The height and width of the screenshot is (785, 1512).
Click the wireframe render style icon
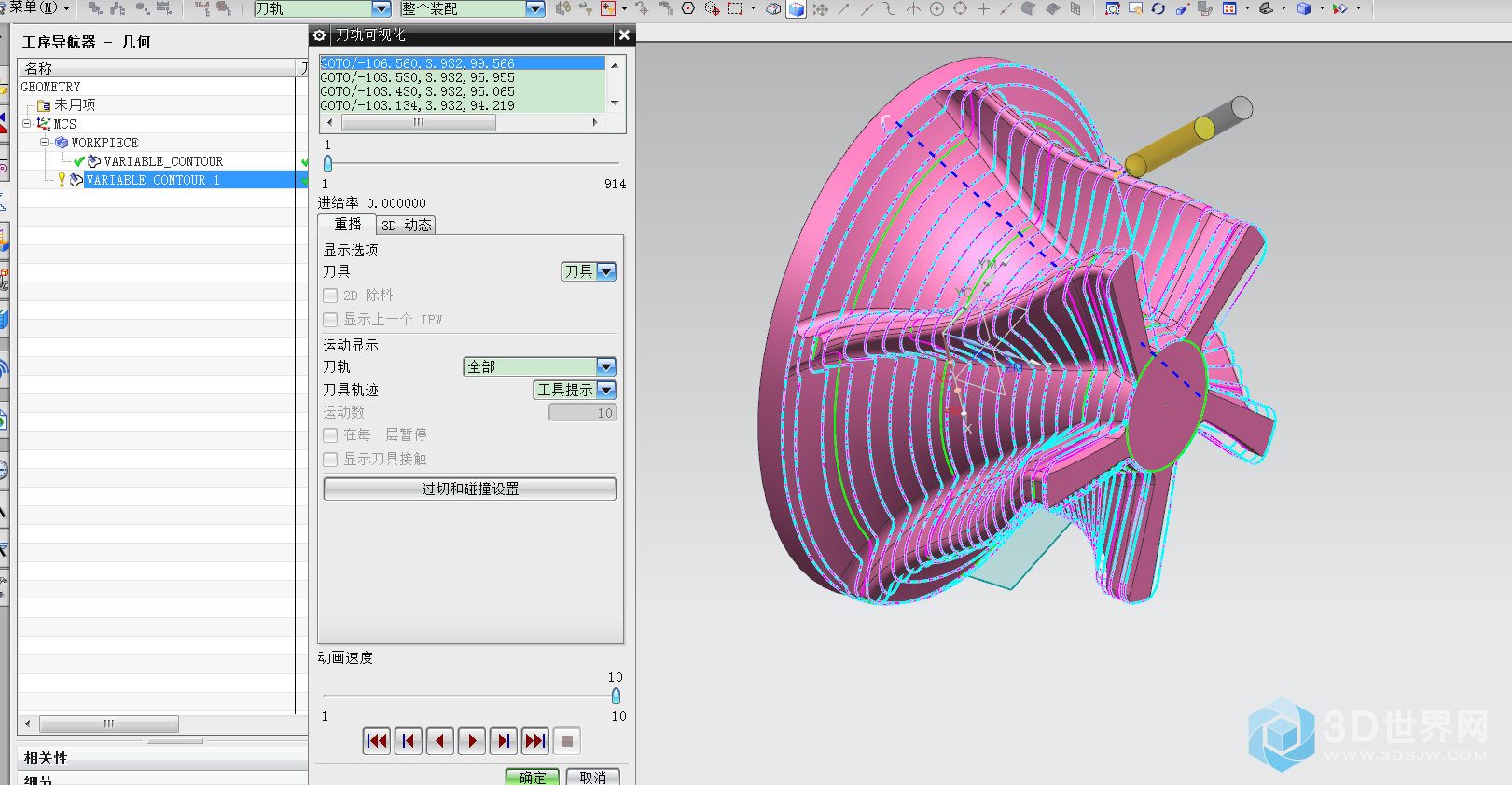[x=774, y=9]
